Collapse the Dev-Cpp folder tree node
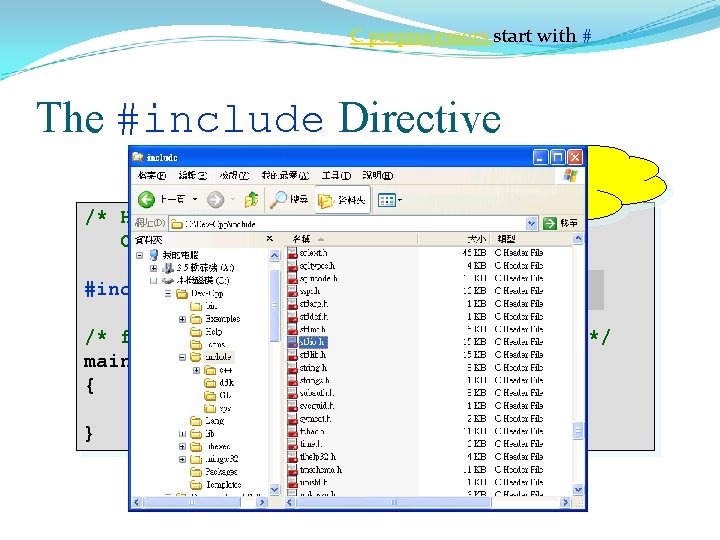720x540 pixels. [x=168, y=293]
